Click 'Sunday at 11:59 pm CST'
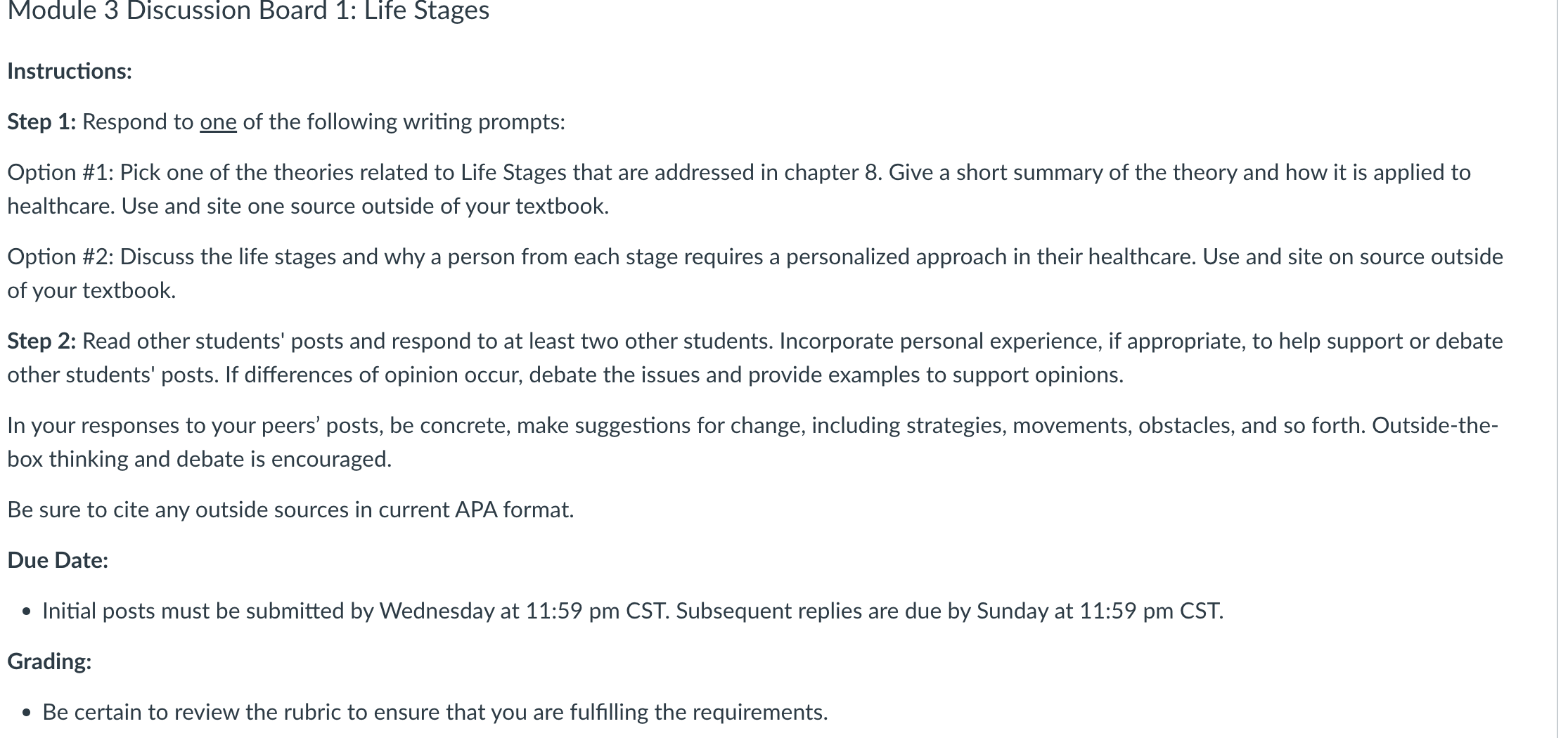This screenshot has width=1568, height=738. click(1099, 611)
